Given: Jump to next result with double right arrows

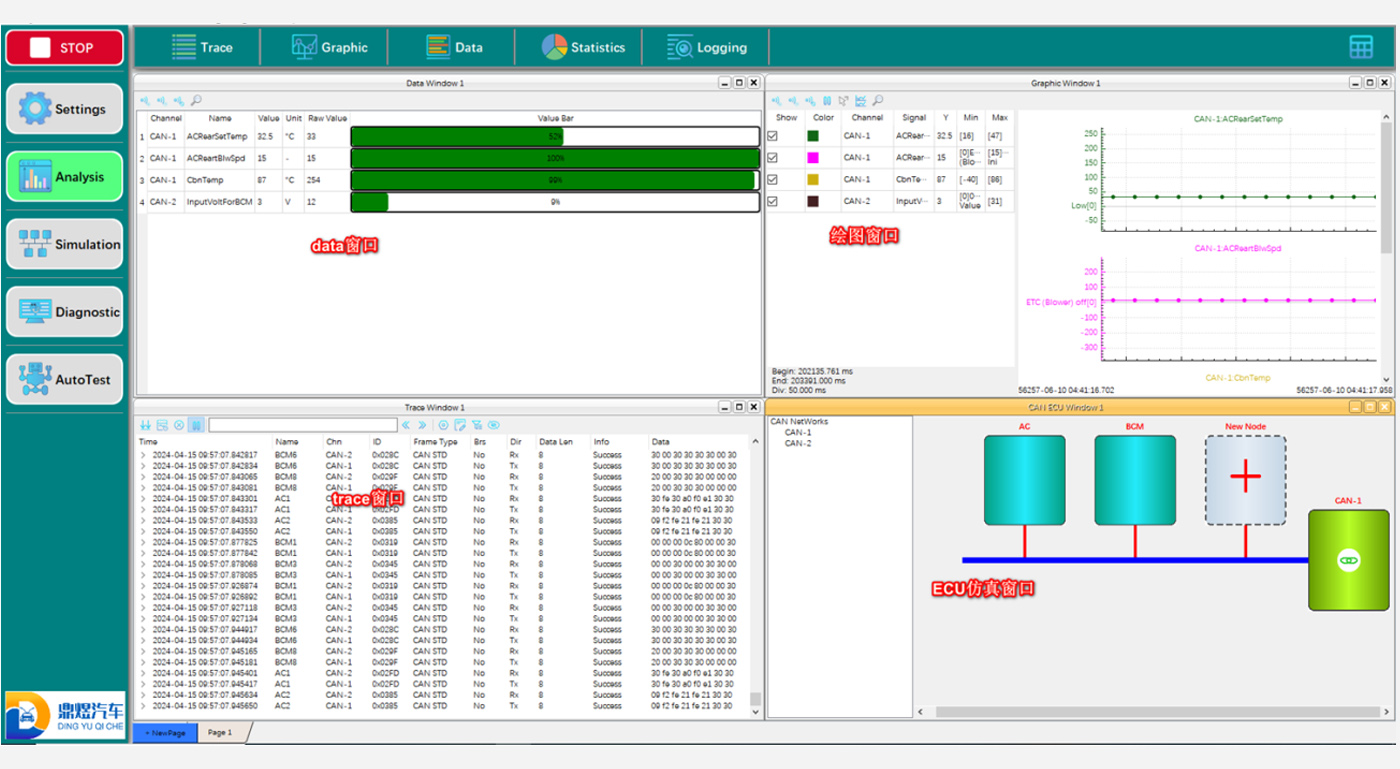Looking at the screenshot, I should click(x=422, y=425).
